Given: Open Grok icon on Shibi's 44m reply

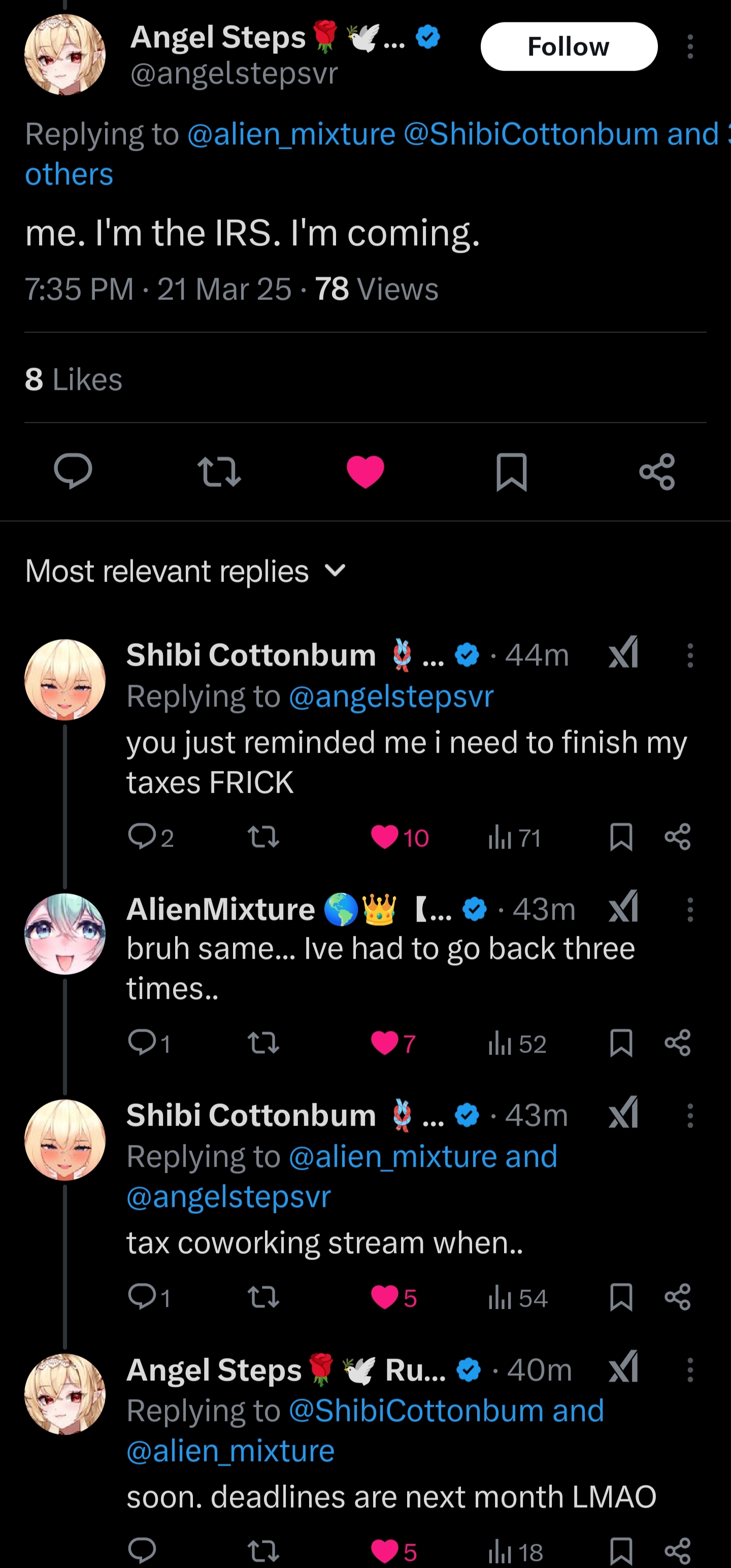Looking at the screenshot, I should (624, 653).
